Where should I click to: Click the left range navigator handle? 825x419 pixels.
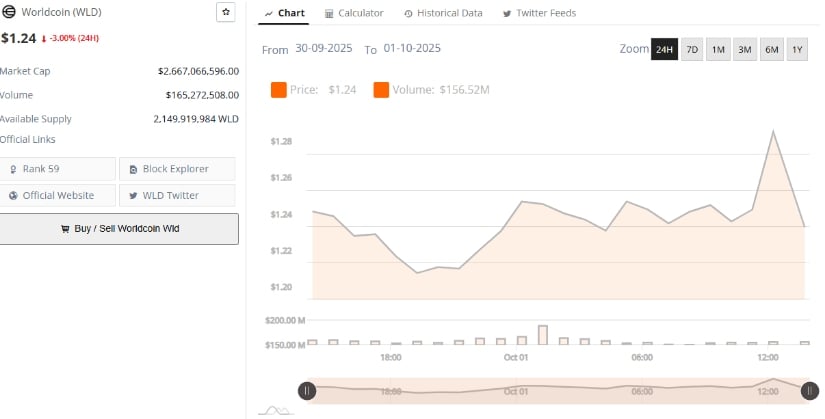tap(308, 391)
